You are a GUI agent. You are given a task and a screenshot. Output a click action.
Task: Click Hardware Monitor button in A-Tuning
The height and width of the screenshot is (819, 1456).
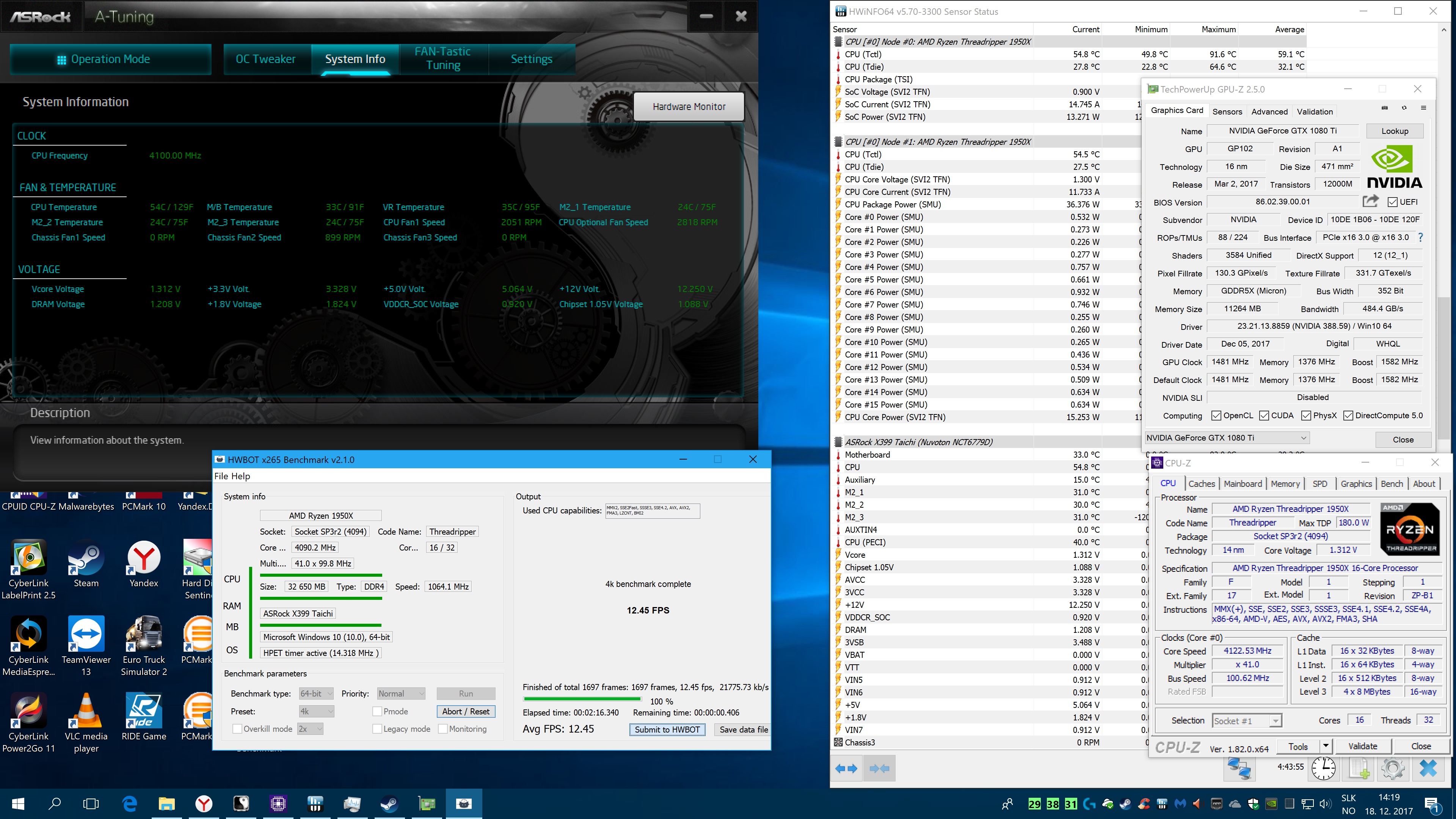pos(689,106)
